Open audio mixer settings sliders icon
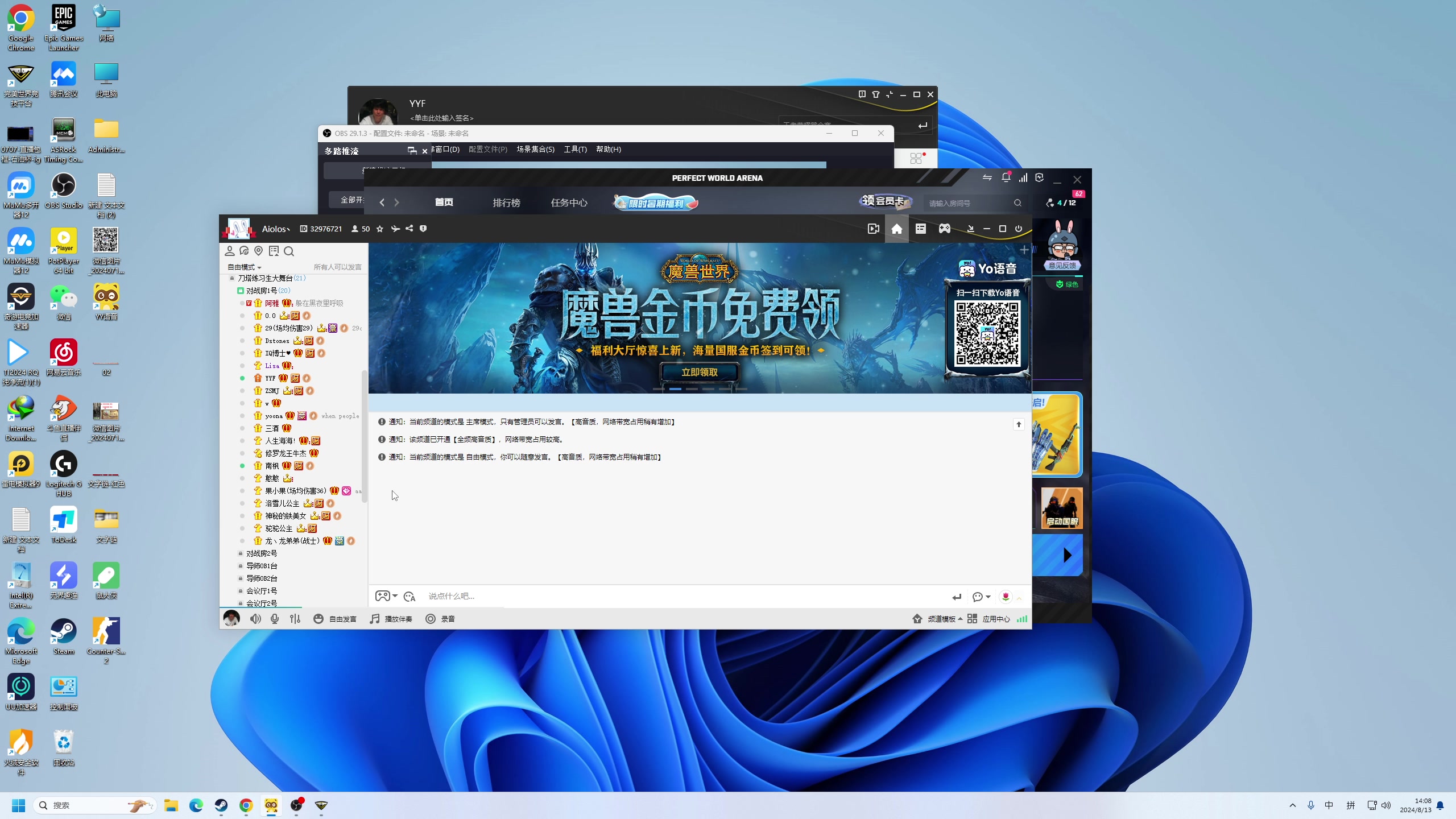 [x=295, y=619]
